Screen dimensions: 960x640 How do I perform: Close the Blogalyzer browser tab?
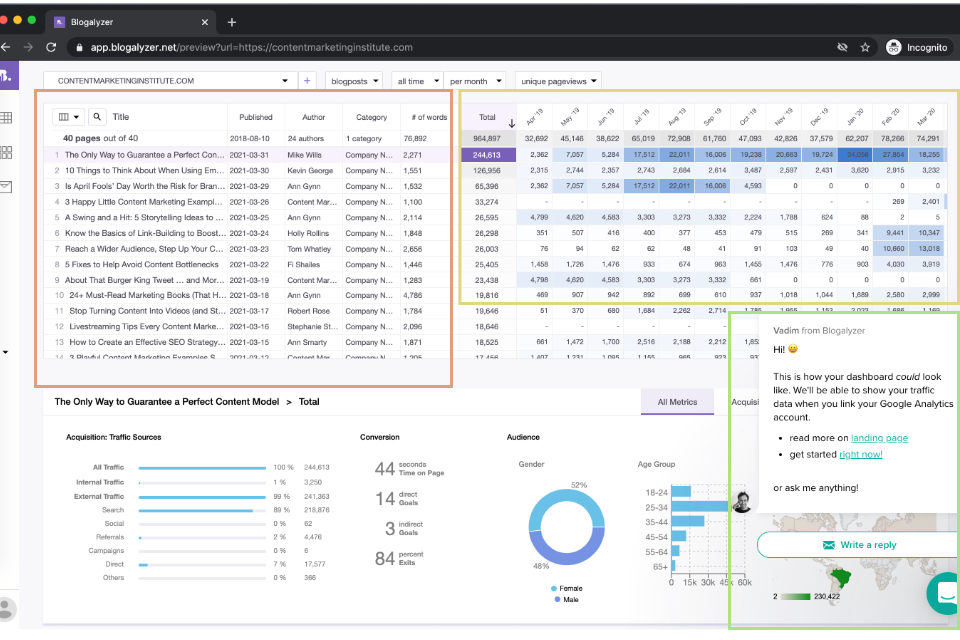pos(204,22)
